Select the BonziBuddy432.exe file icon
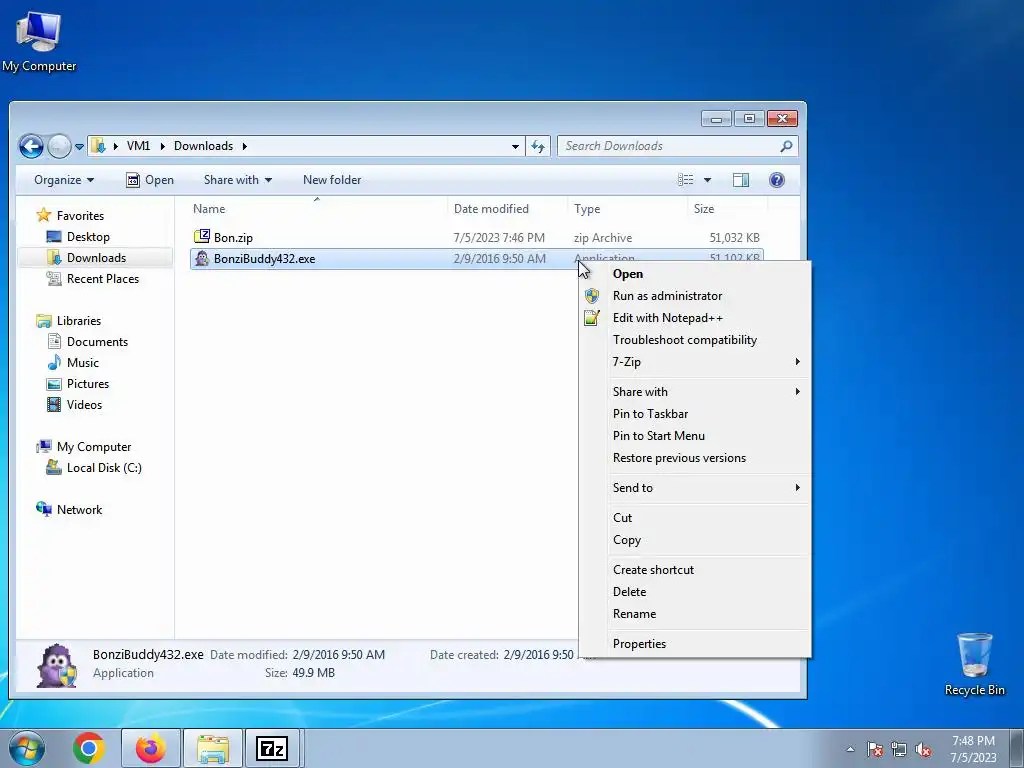The image size is (1024, 768). pyautogui.click(x=202, y=259)
